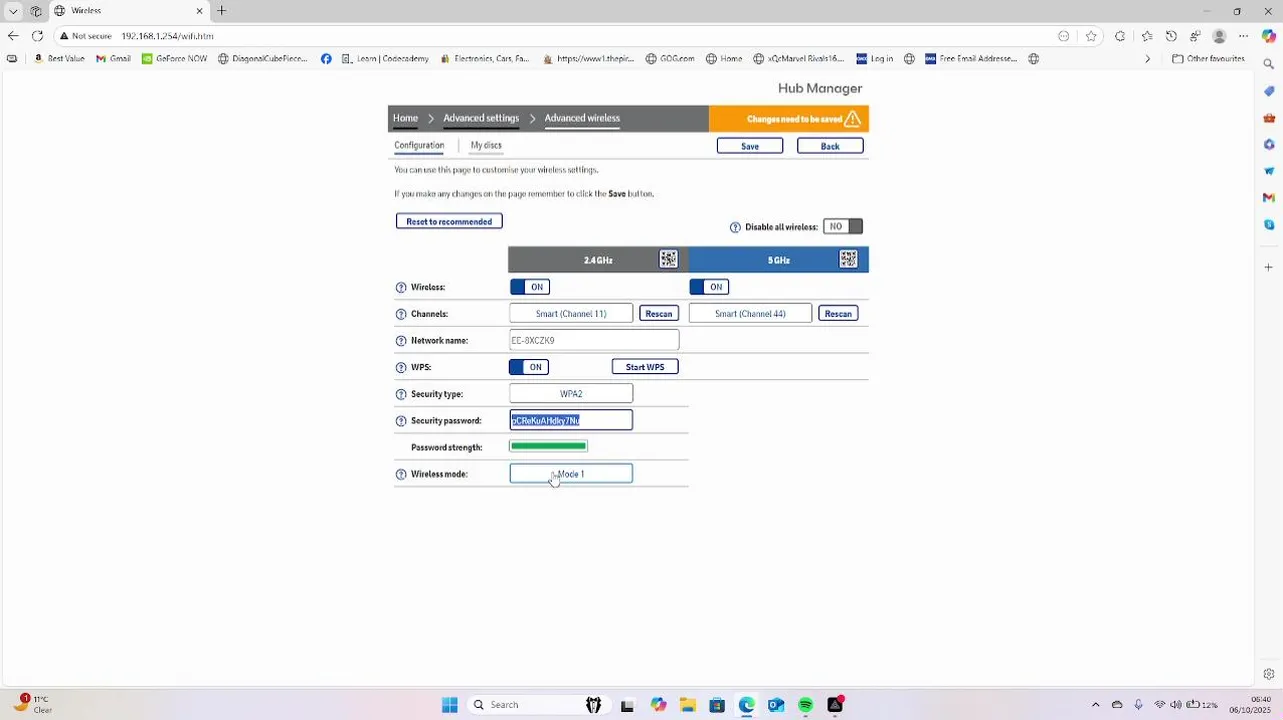
Task: Select Advanced wireless breadcrumb
Action: click(x=582, y=118)
